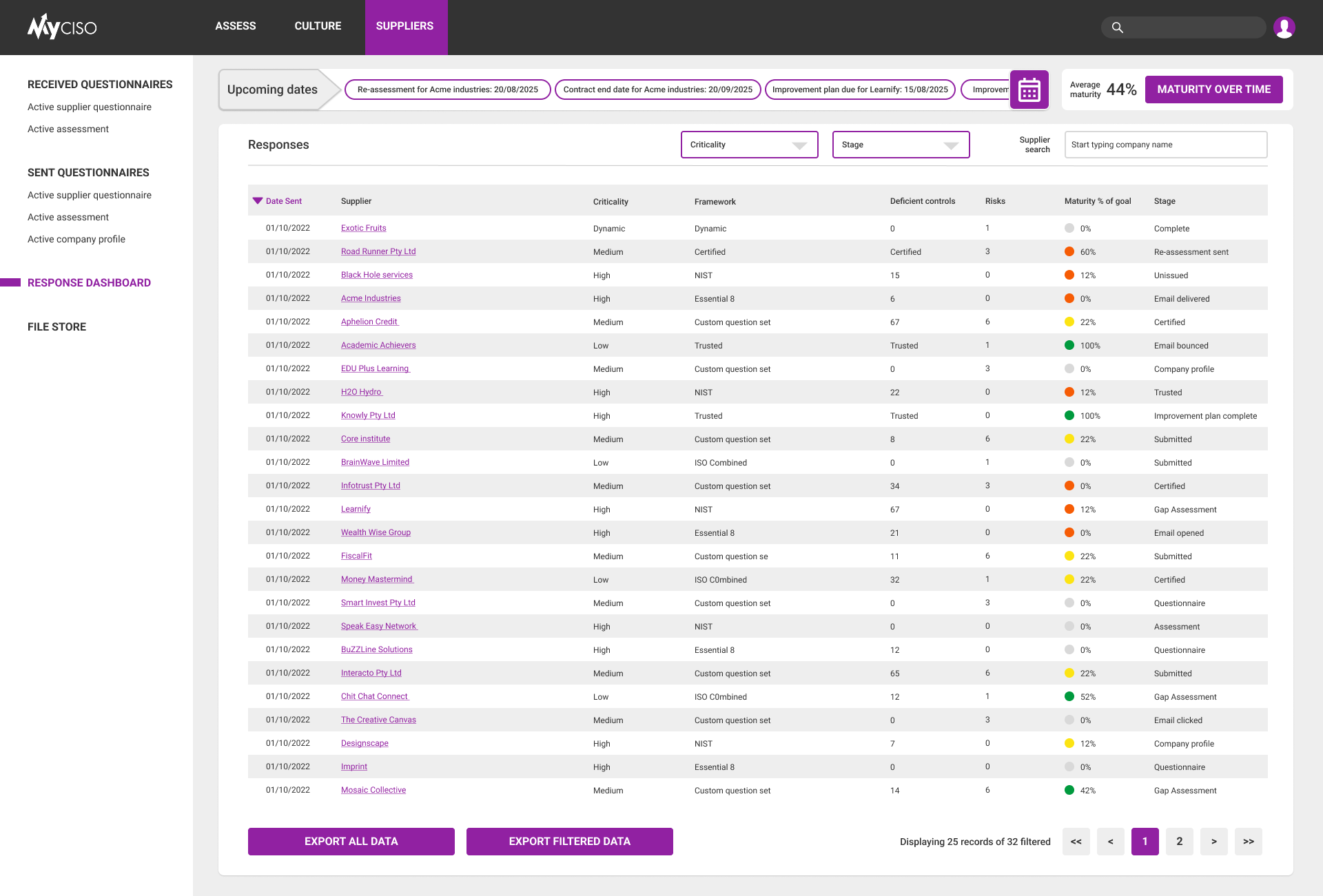Open Maturity Over Time view
This screenshot has width=1323, height=896.
click(1213, 90)
